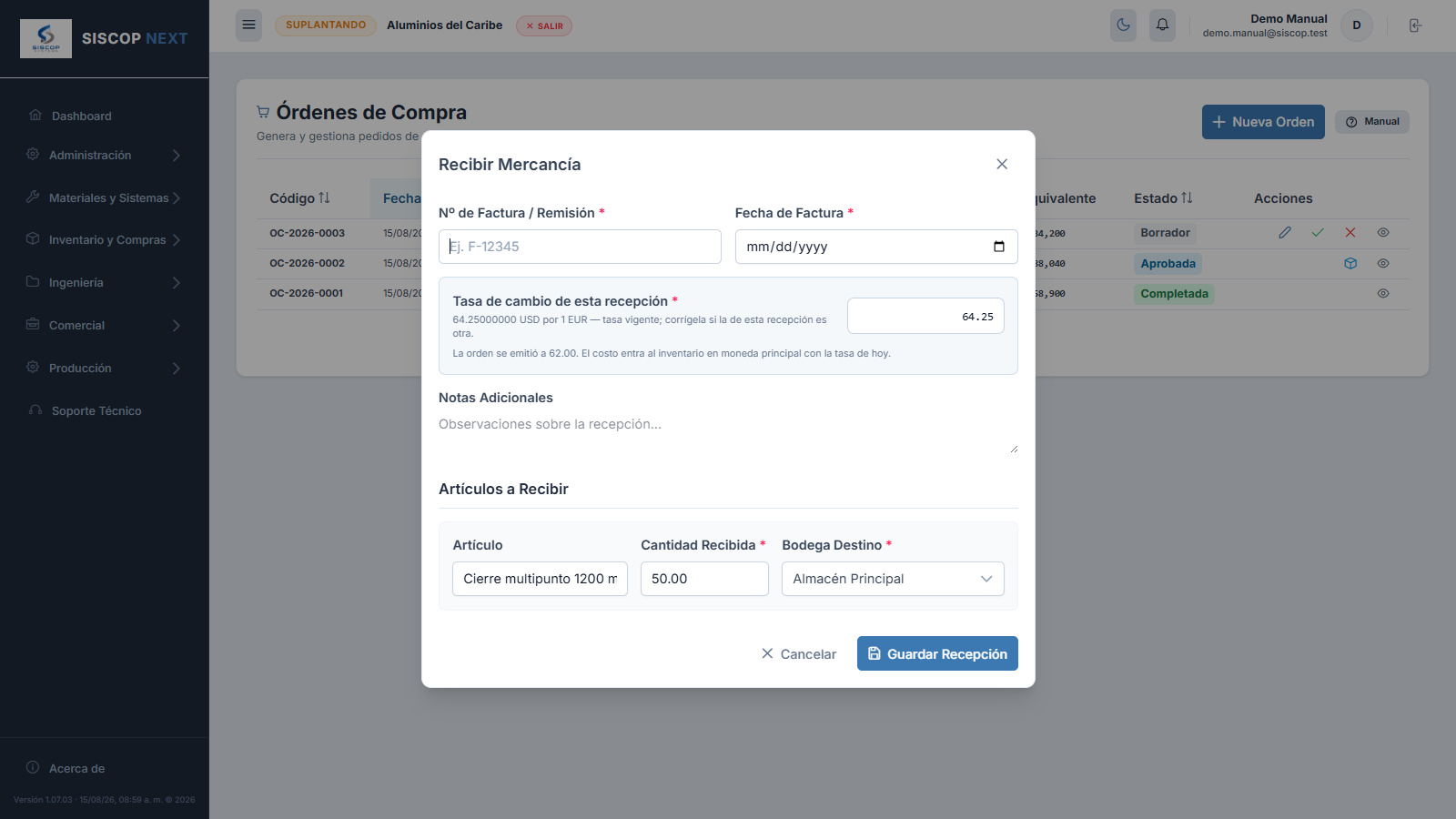Expand Administración menu

(x=105, y=155)
